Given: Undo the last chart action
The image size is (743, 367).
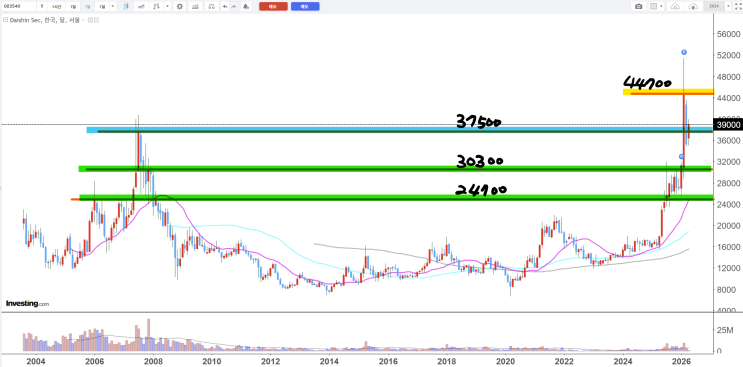Looking at the screenshot, I should click(225, 6).
